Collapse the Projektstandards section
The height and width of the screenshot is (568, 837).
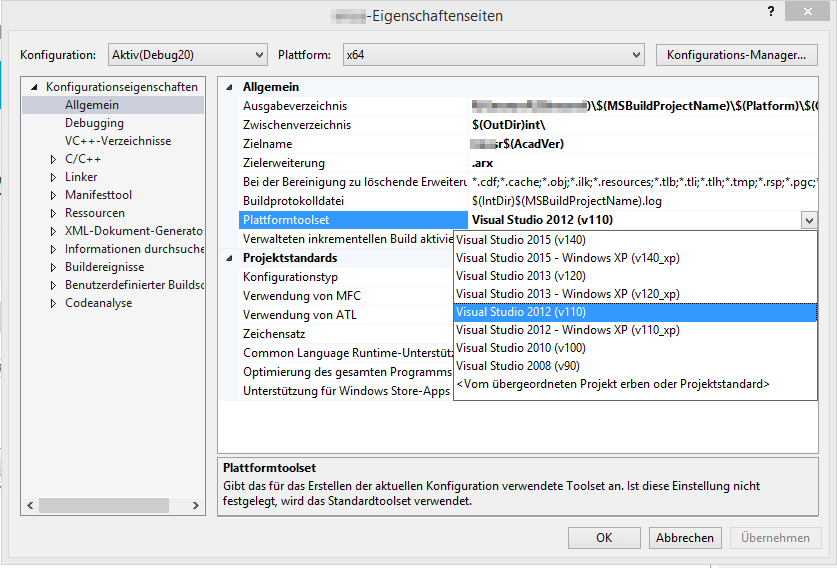[229, 258]
